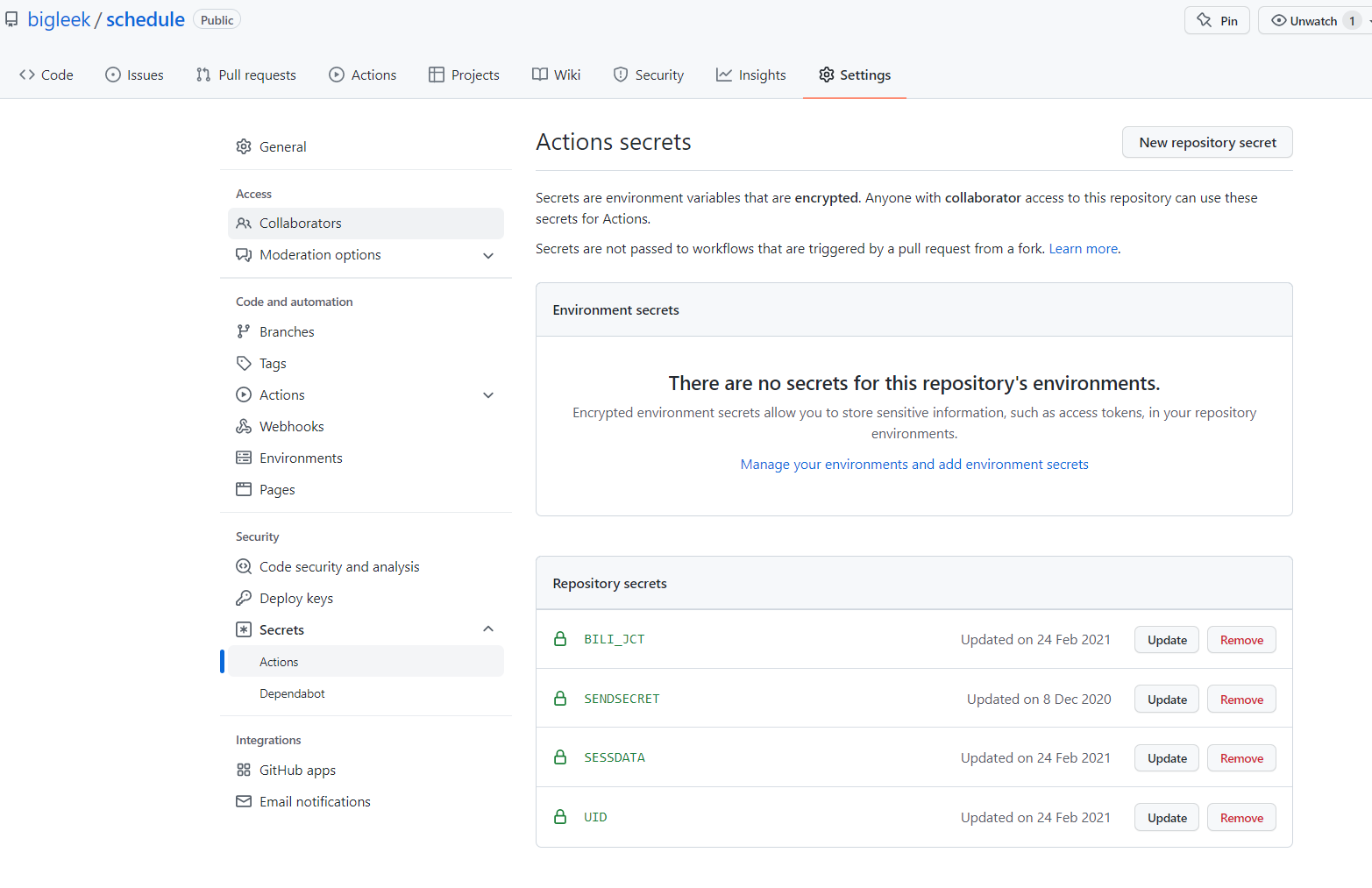
Task: Click the lock icon beside BILI_JCT
Action: pyautogui.click(x=560, y=639)
